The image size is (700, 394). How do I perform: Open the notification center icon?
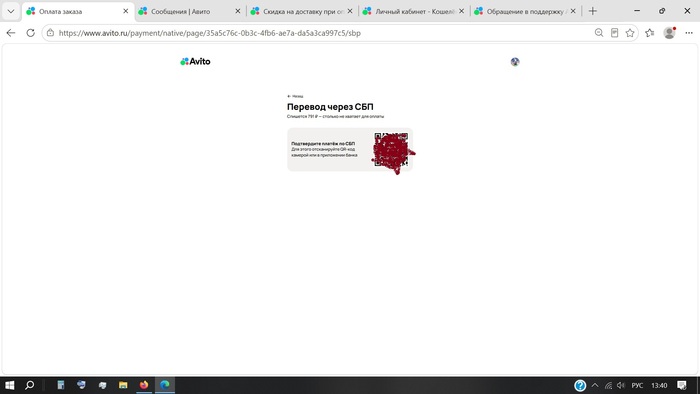(682, 385)
